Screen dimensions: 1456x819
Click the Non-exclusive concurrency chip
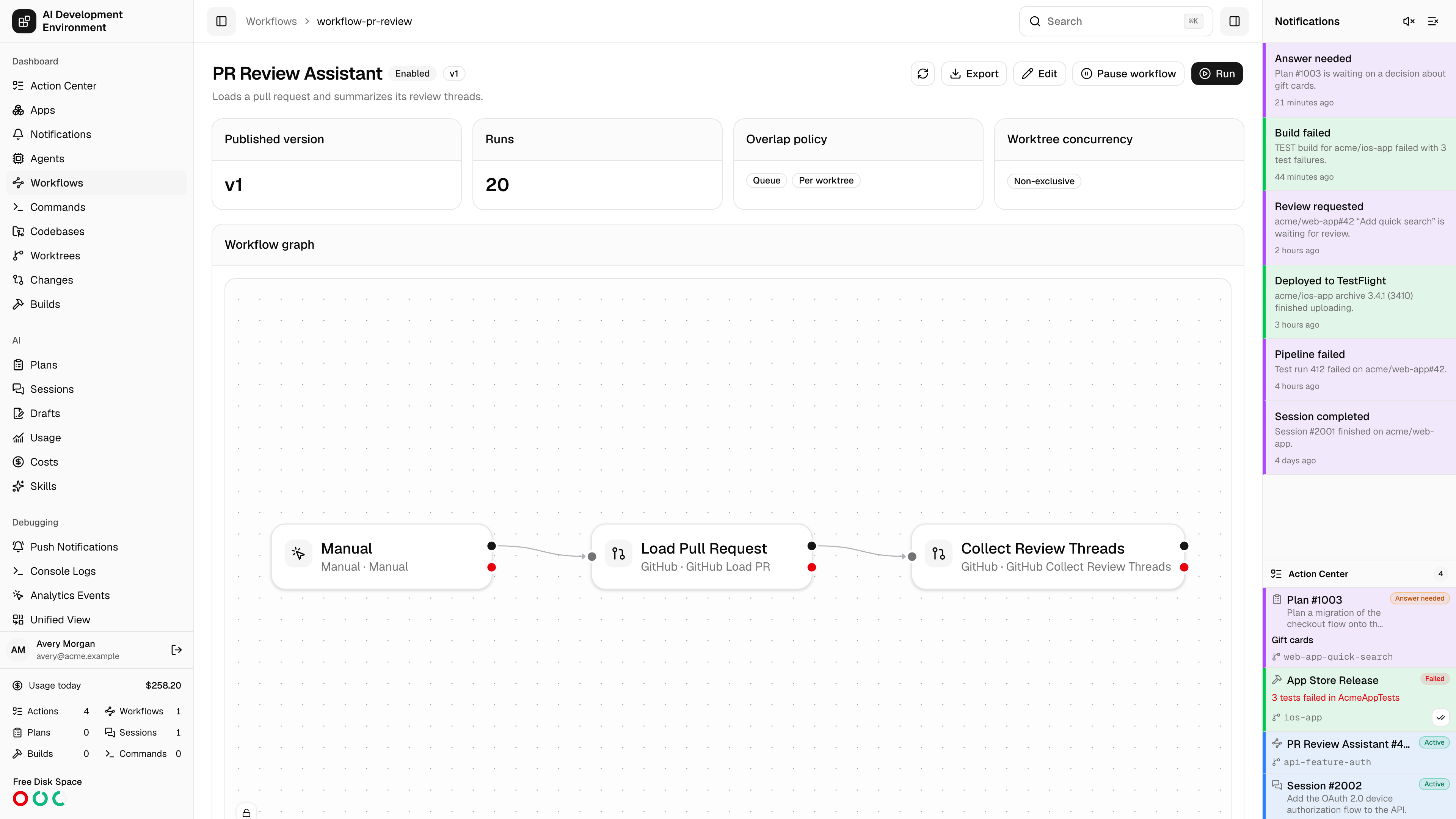pyautogui.click(x=1043, y=181)
